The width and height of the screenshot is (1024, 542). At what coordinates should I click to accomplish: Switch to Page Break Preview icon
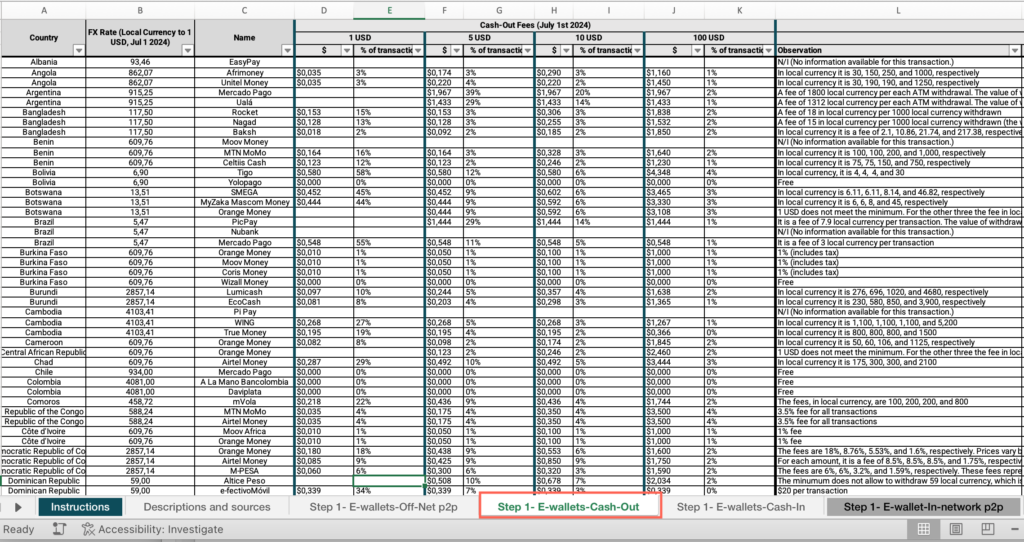[988, 529]
